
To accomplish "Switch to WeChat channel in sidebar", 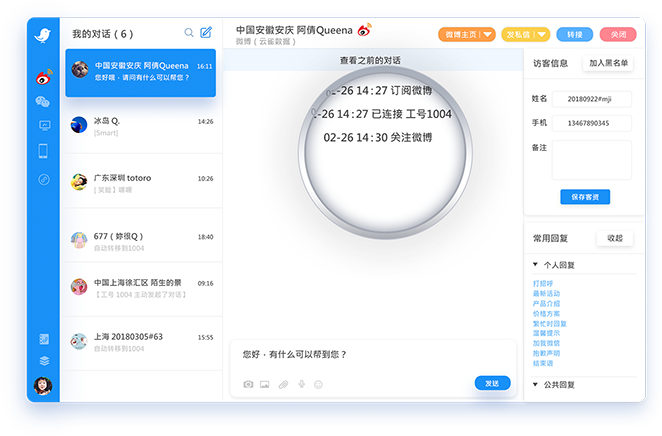I will tap(43, 101).
